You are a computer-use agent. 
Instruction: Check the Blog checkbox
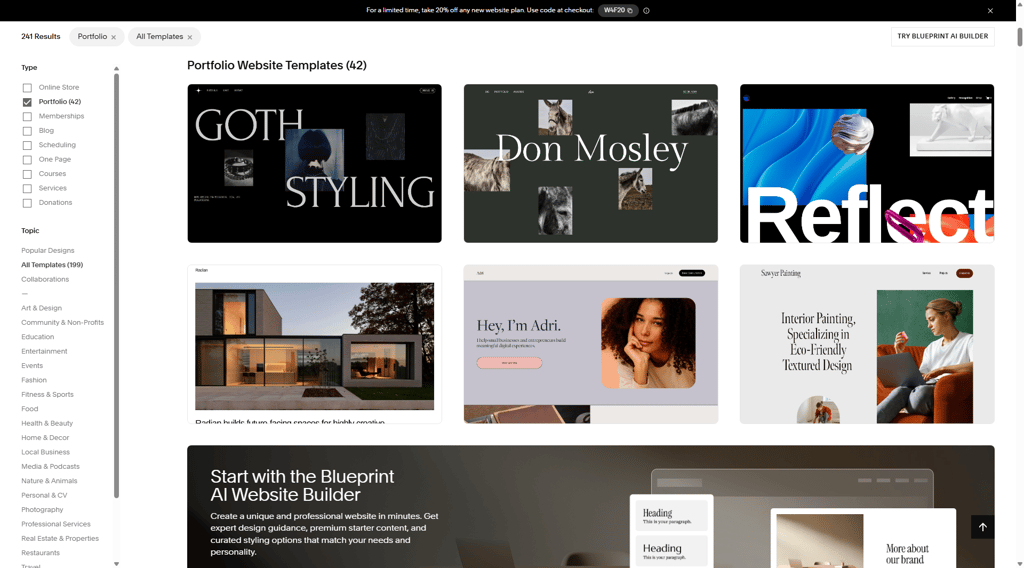[27, 131]
